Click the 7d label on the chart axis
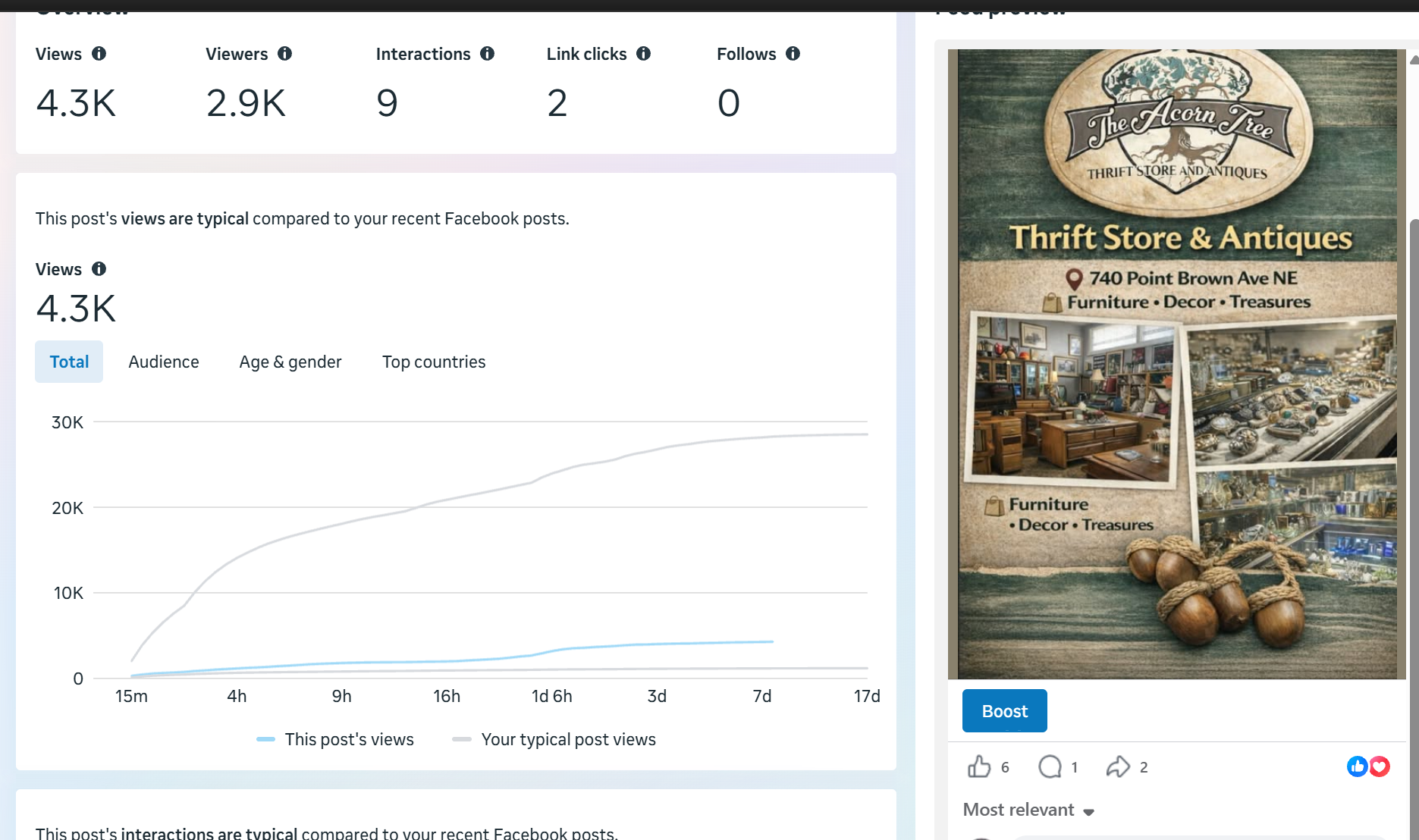1419x840 pixels. (x=762, y=696)
